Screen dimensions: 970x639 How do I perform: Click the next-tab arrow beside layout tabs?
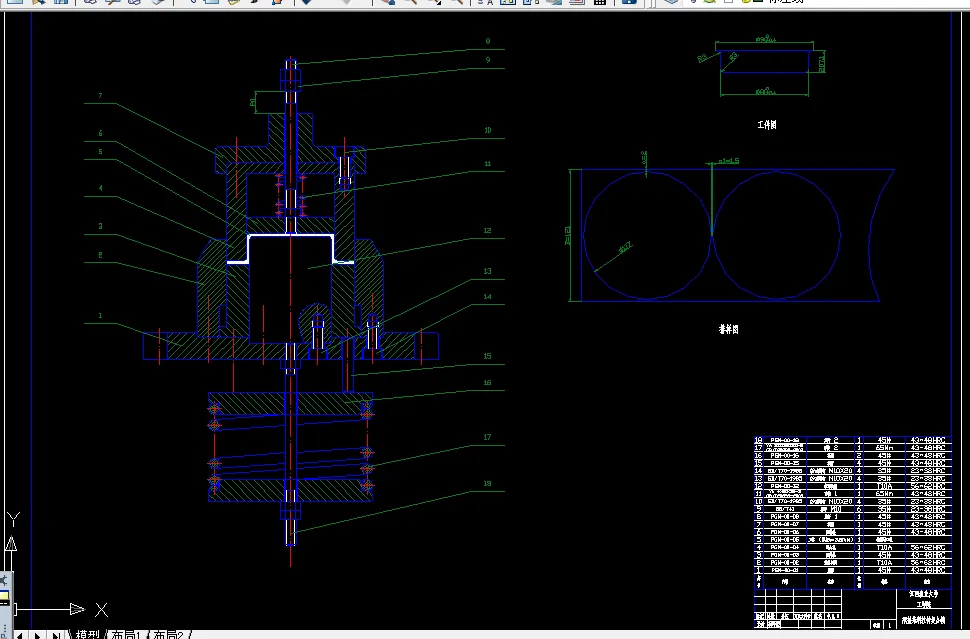pos(38,635)
